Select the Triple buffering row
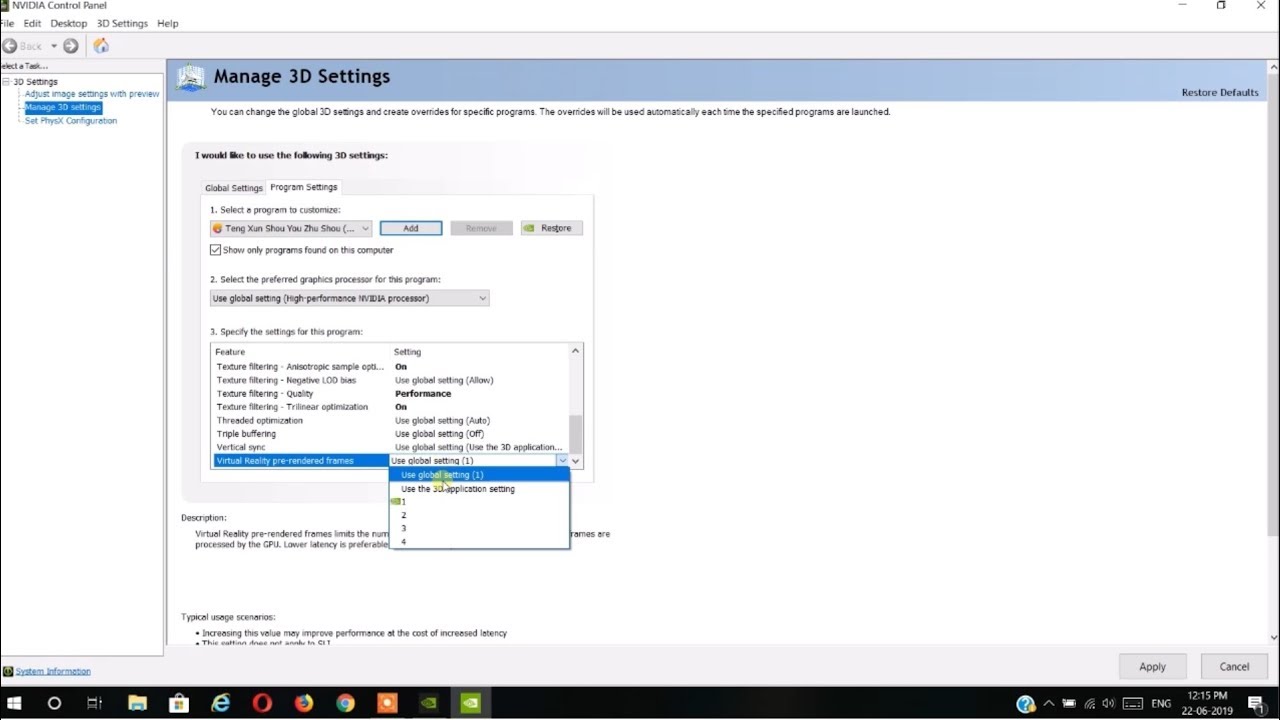 click(x=390, y=434)
